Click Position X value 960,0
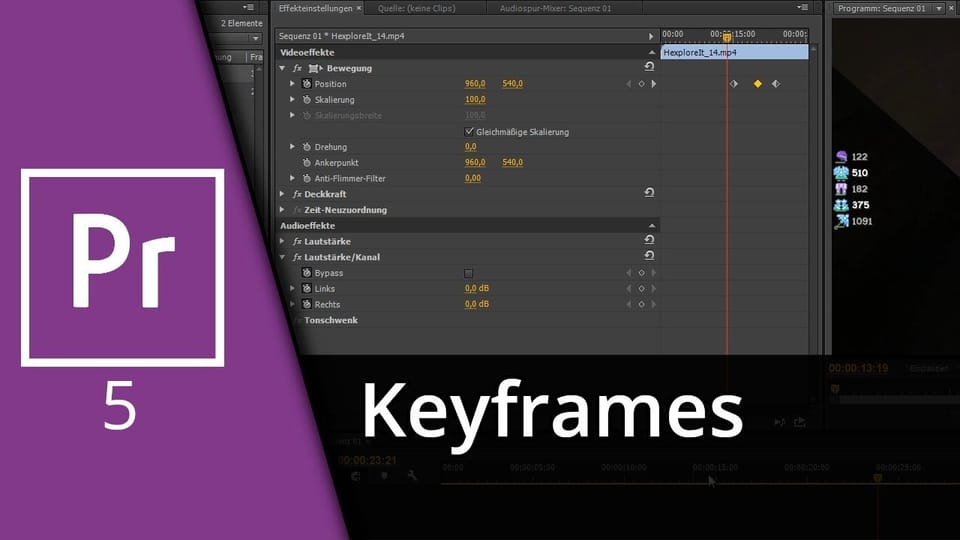The width and height of the screenshot is (960, 540). click(475, 84)
